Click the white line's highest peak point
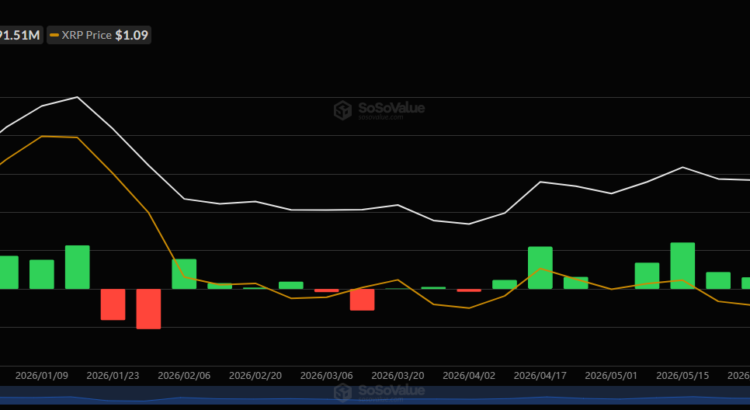The width and height of the screenshot is (750, 410). (77, 97)
